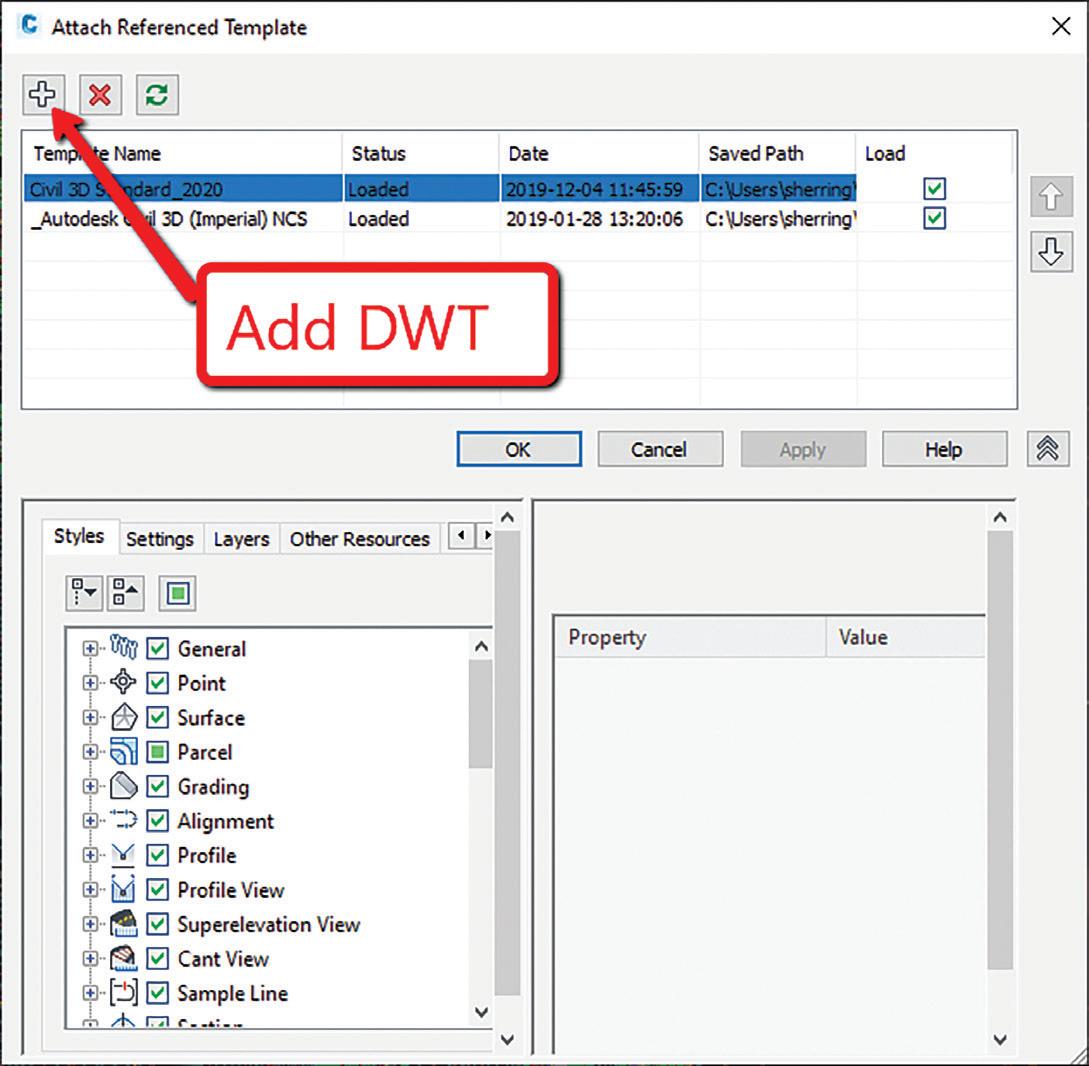This screenshot has height=1066, width=1089.
Task: Click the Superelevation View icon
Action: click(x=124, y=924)
